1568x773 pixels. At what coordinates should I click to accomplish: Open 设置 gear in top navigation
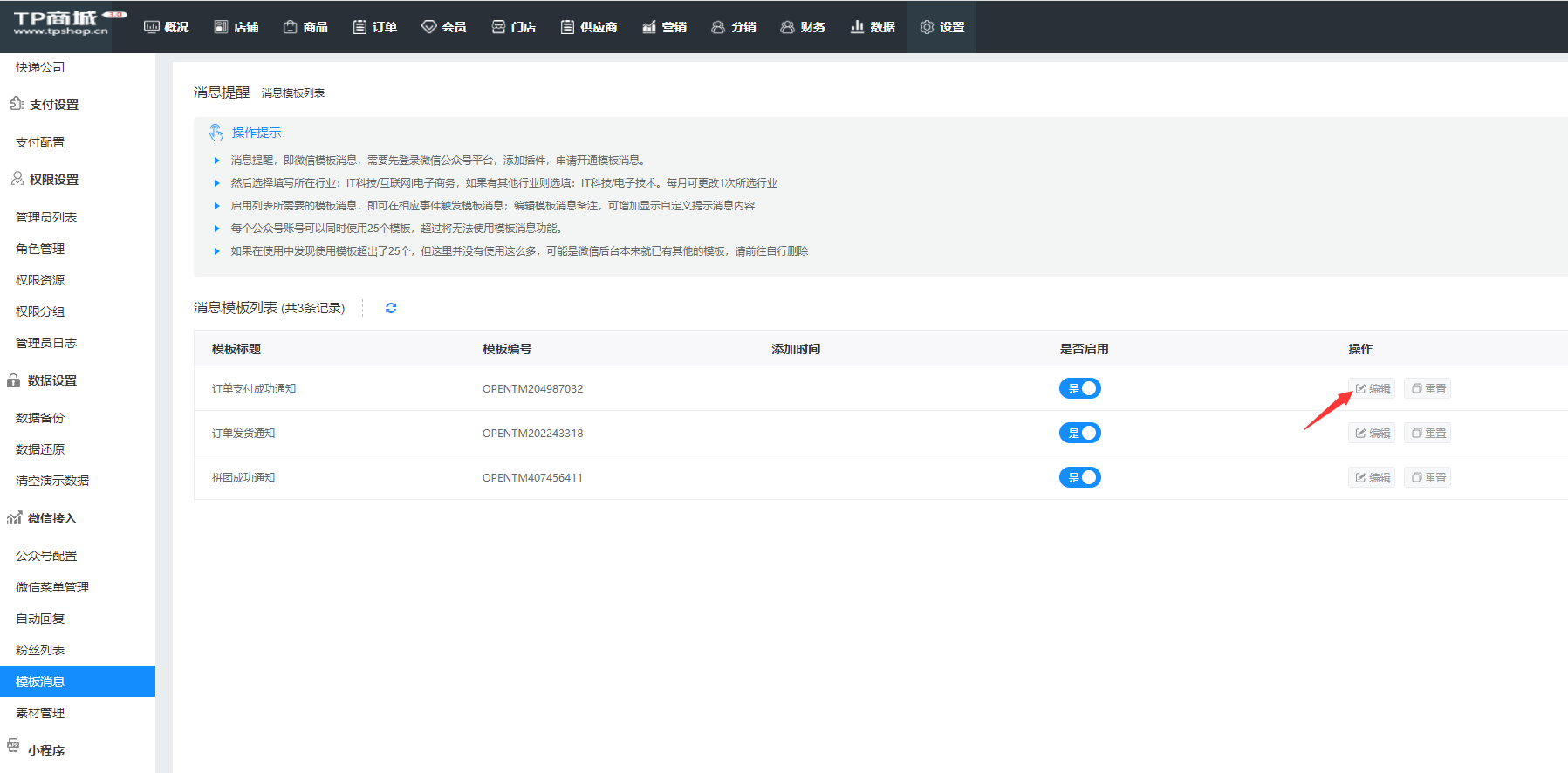pos(941,27)
